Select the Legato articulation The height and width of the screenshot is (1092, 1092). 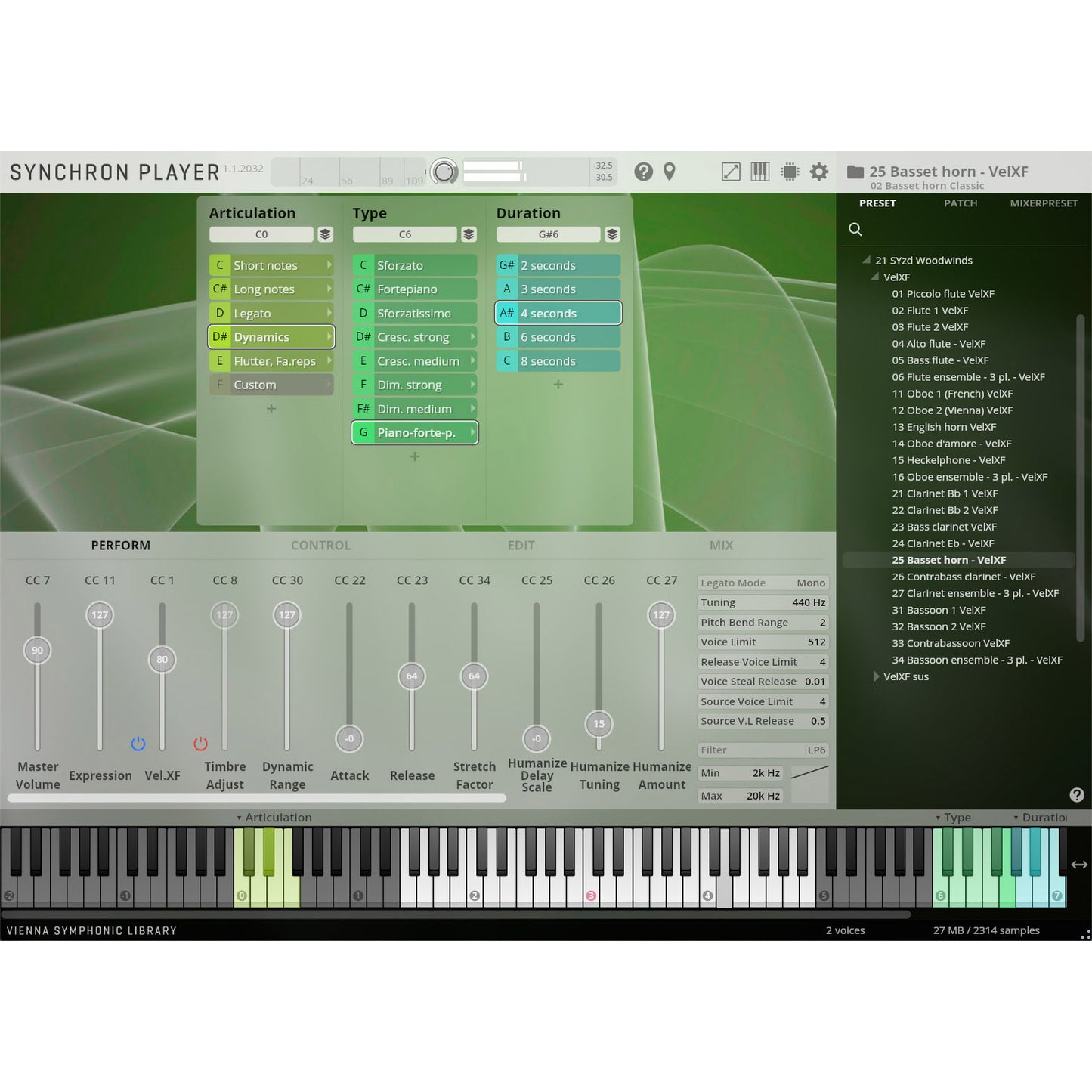click(x=271, y=313)
